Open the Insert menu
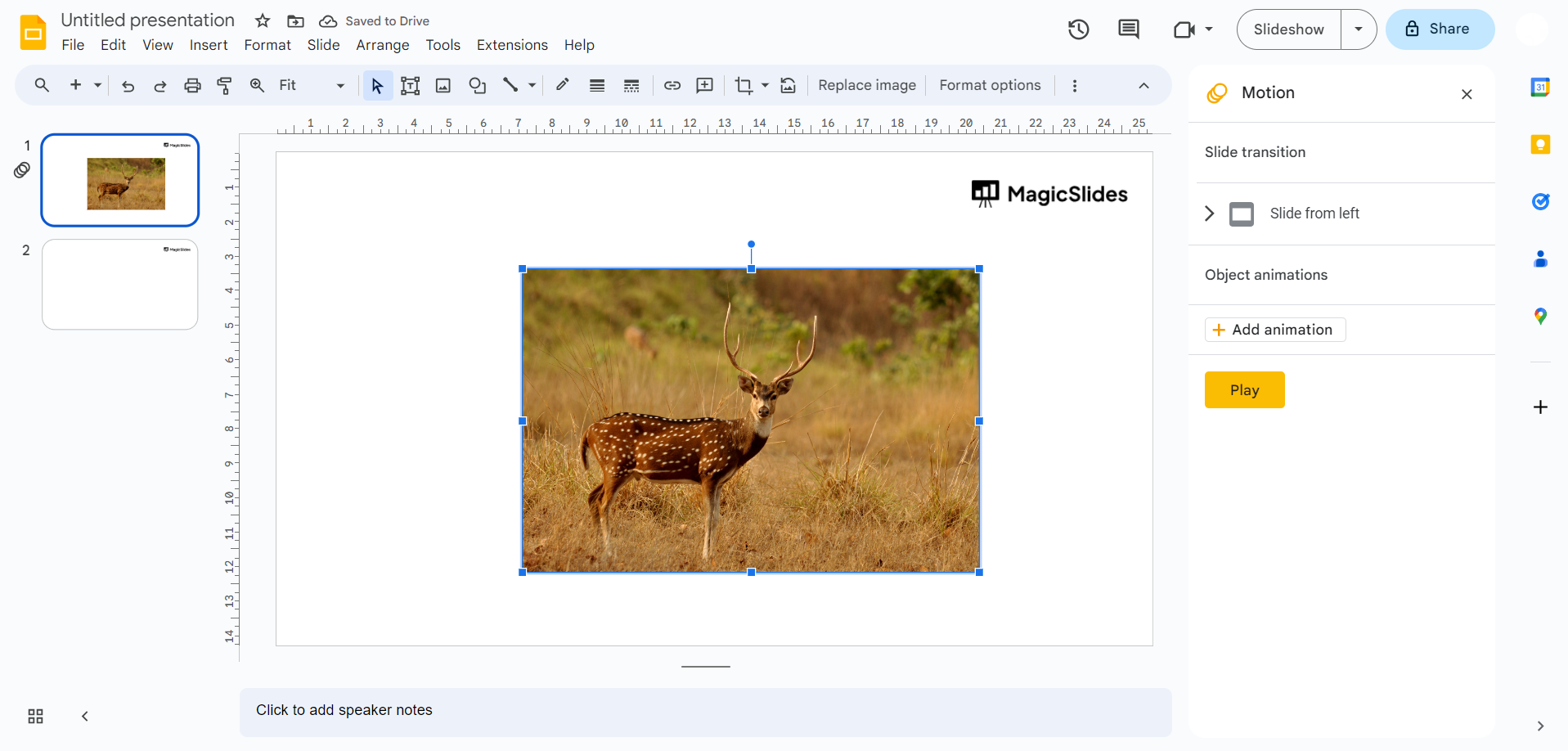The height and width of the screenshot is (751, 1568). [209, 45]
